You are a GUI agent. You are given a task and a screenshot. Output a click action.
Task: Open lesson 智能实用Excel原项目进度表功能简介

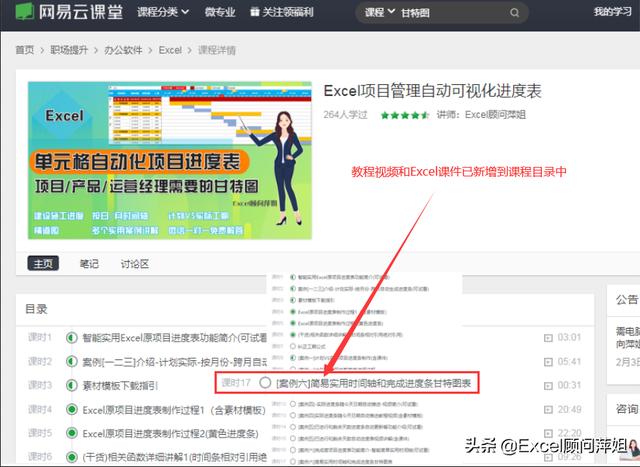(174, 338)
